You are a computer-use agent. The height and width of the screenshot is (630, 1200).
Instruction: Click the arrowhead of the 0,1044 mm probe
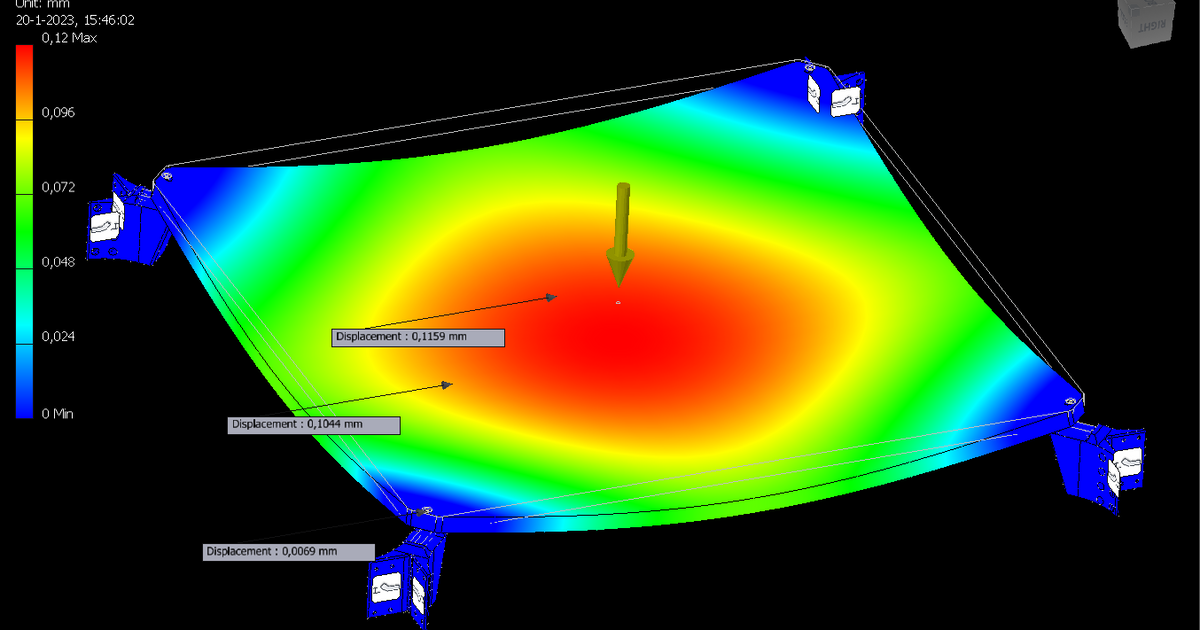[x=448, y=384]
